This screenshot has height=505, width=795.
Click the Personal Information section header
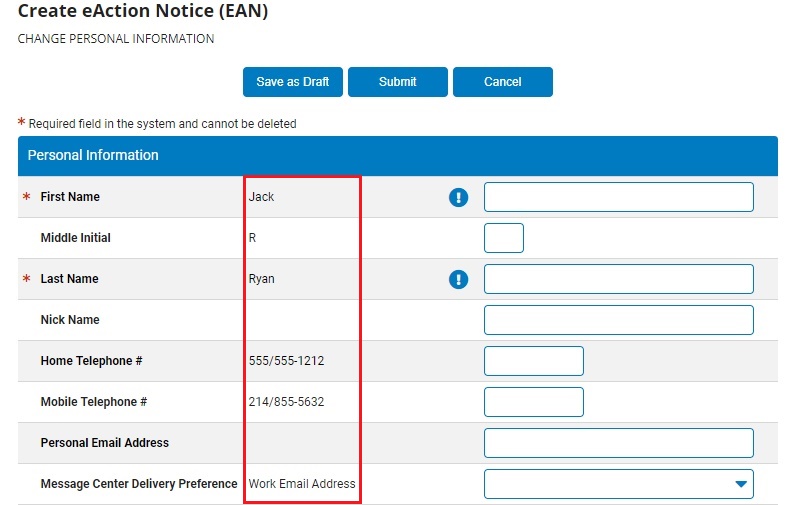(93, 156)
